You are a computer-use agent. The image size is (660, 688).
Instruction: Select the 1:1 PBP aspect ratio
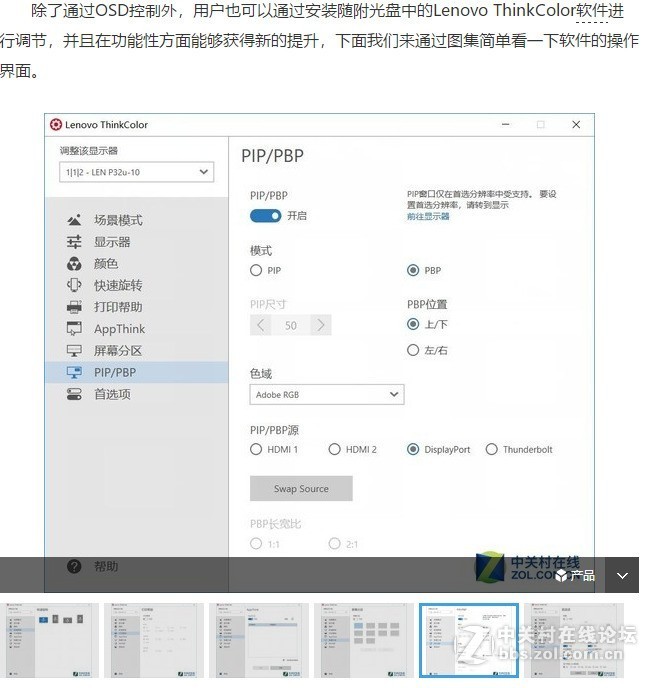[256, 544]
